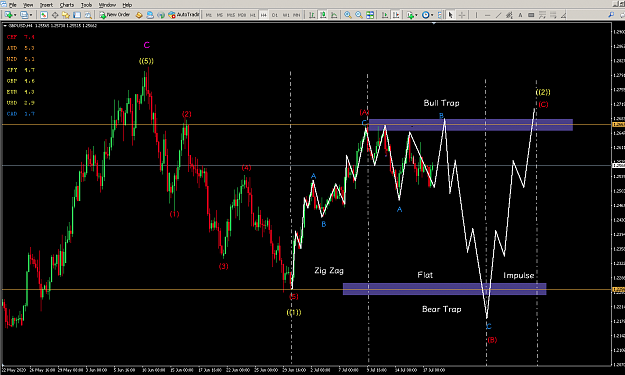This screenshot has width=625, height=375.
Task: Open the Tools menu
Action: [86, 5]
